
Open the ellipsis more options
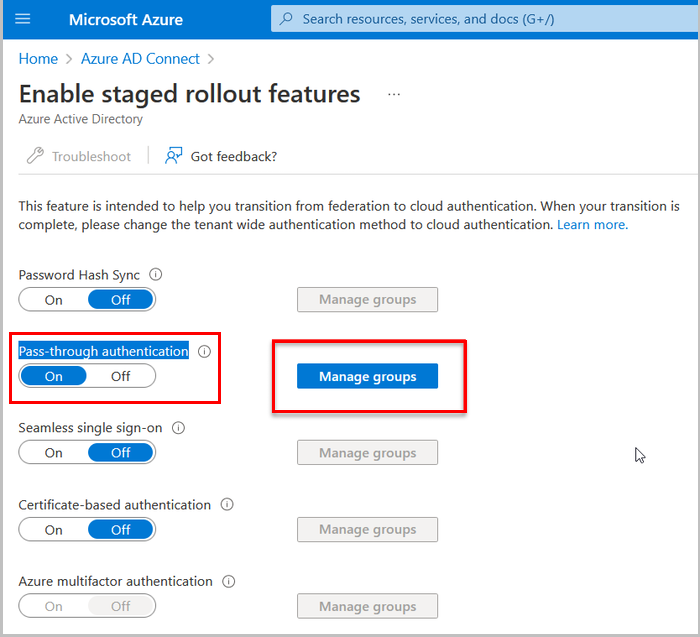click(x=394, y=94)
